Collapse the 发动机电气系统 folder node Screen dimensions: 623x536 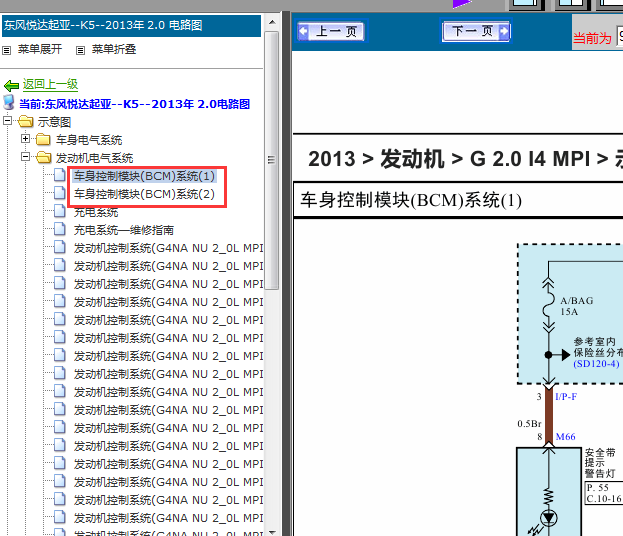click(x=25, y=157)
